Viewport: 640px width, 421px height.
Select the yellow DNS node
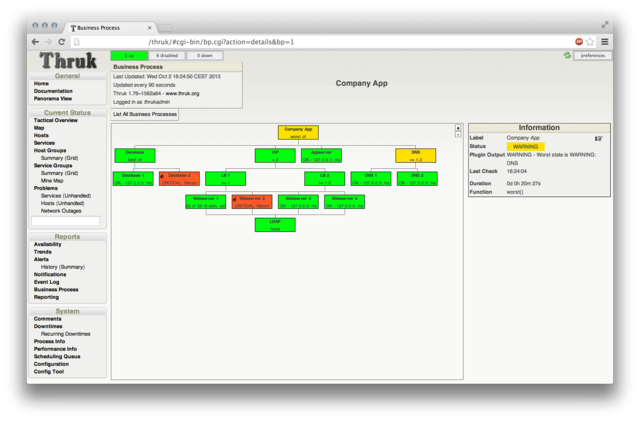416,156
